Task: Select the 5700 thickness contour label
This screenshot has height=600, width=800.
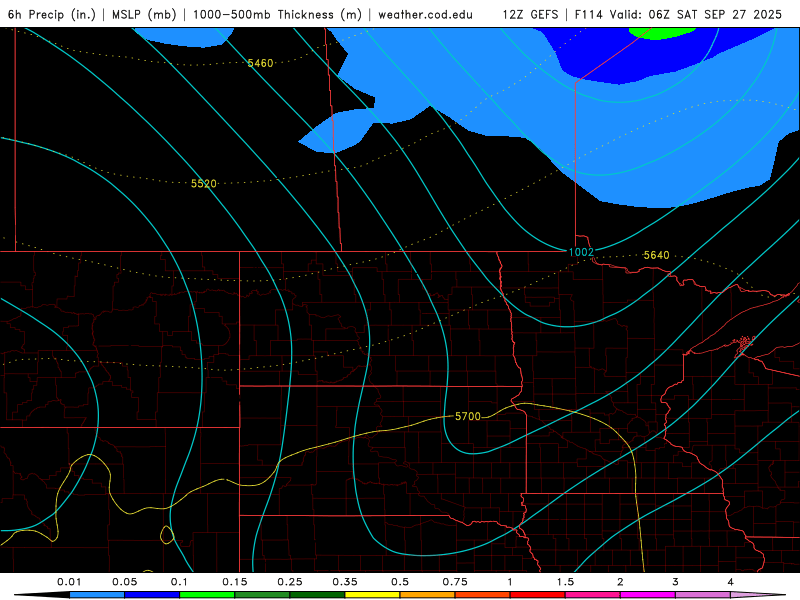Action: pos(468,416)
